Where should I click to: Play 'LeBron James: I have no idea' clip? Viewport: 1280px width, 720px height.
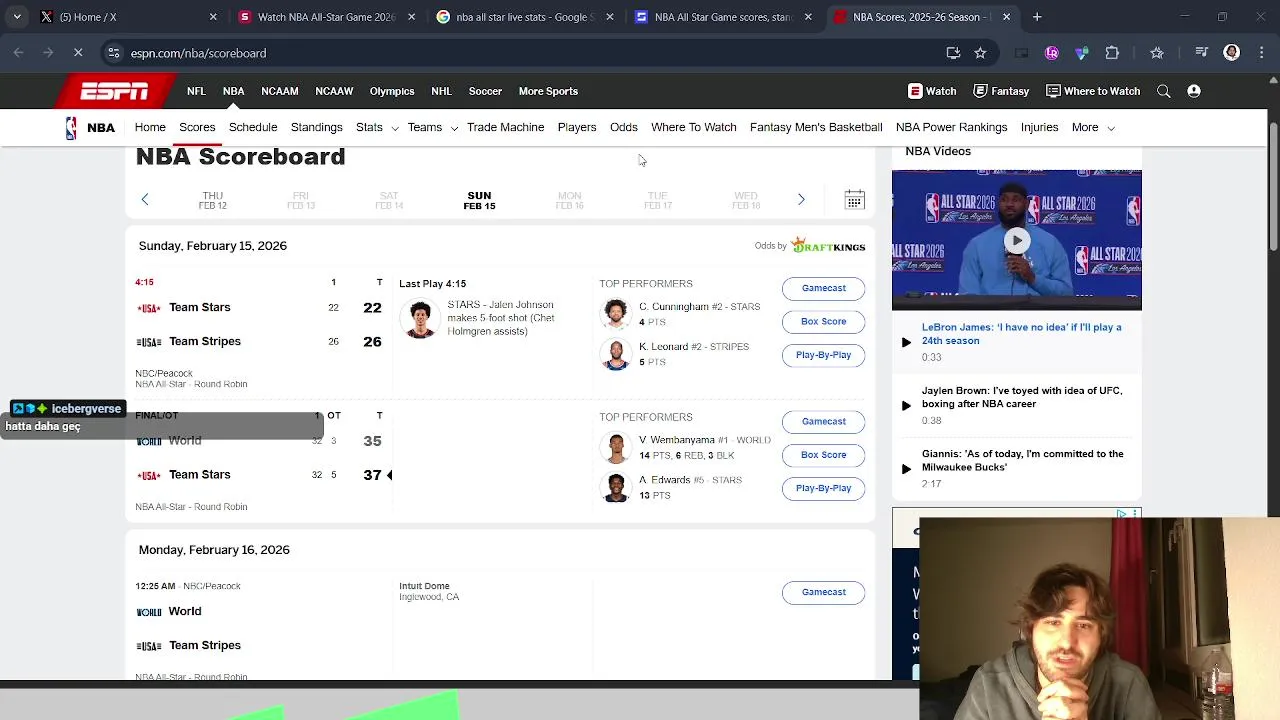[x=1021, y=334]
